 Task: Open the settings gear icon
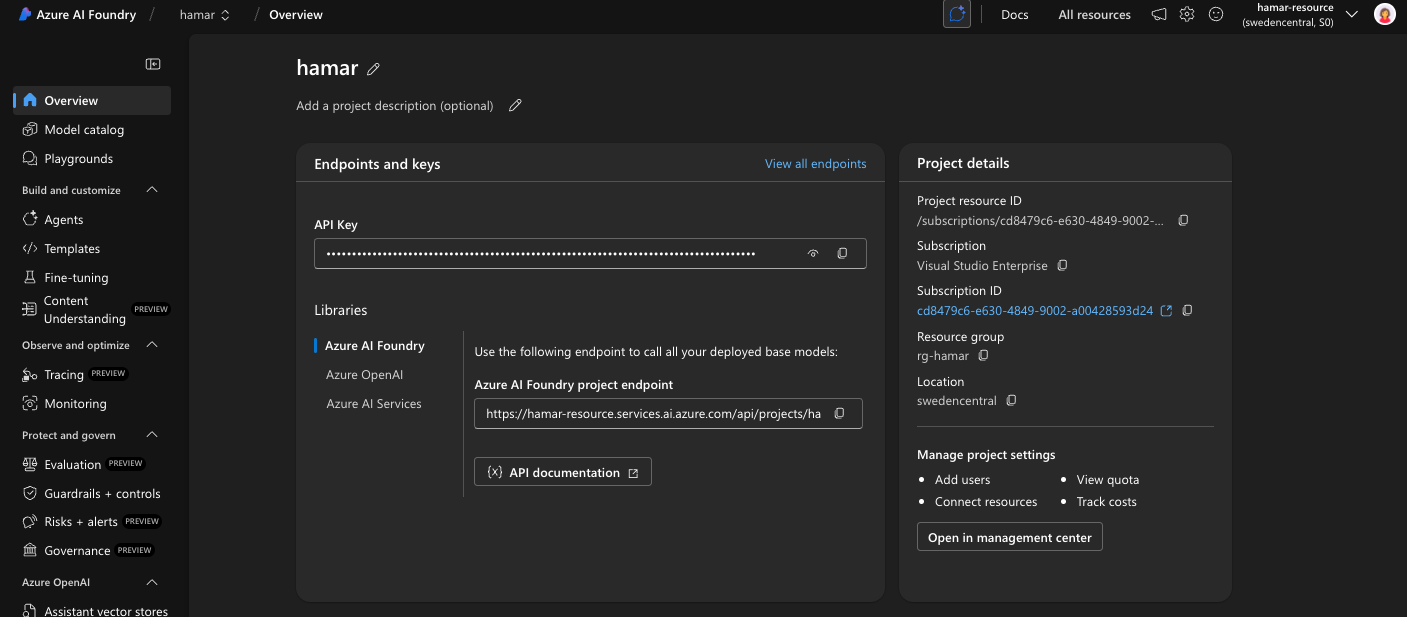click(x=1187, y=15)
